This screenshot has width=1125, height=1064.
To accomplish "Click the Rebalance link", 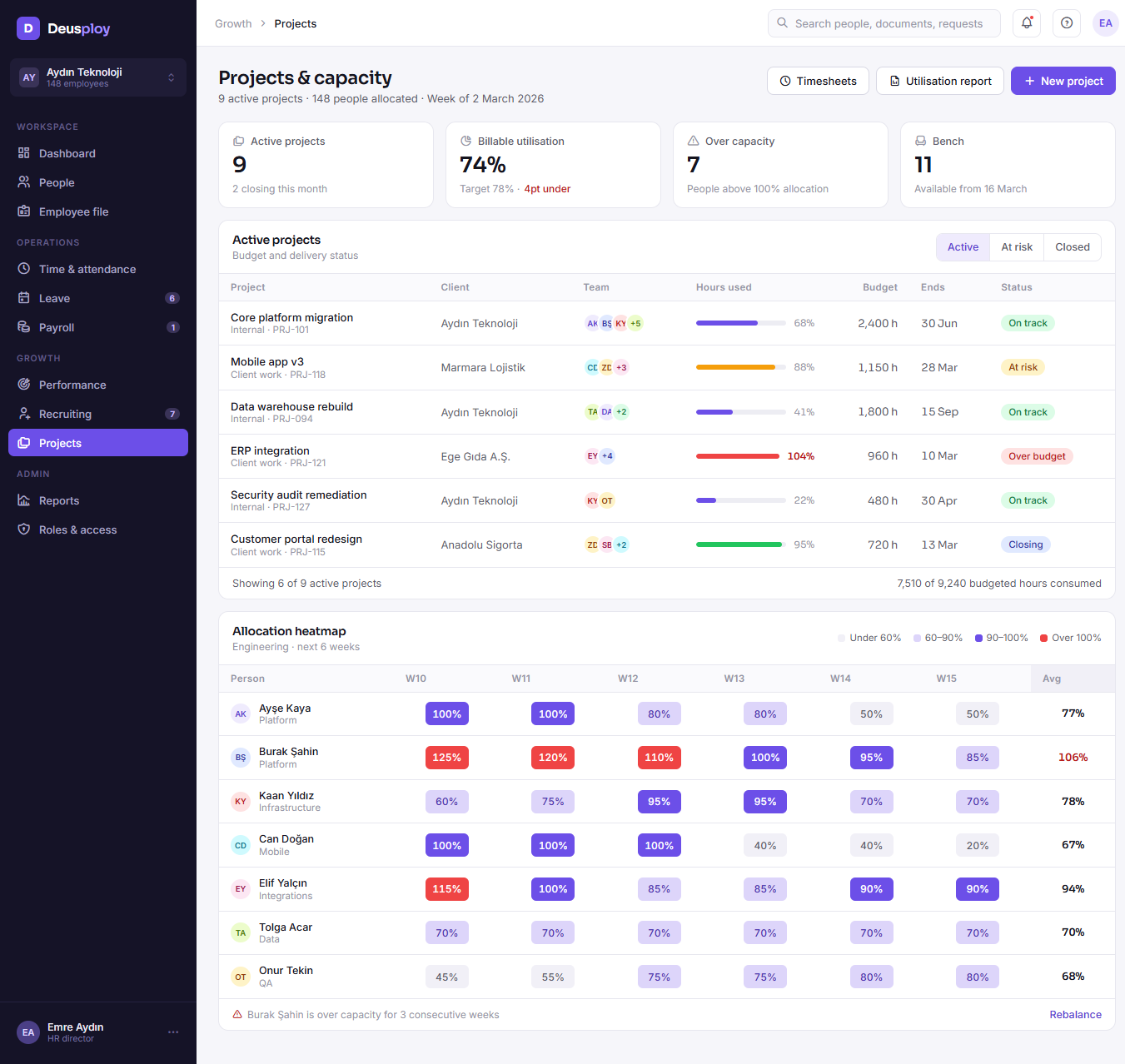I will click(x=1075, y=1015).
